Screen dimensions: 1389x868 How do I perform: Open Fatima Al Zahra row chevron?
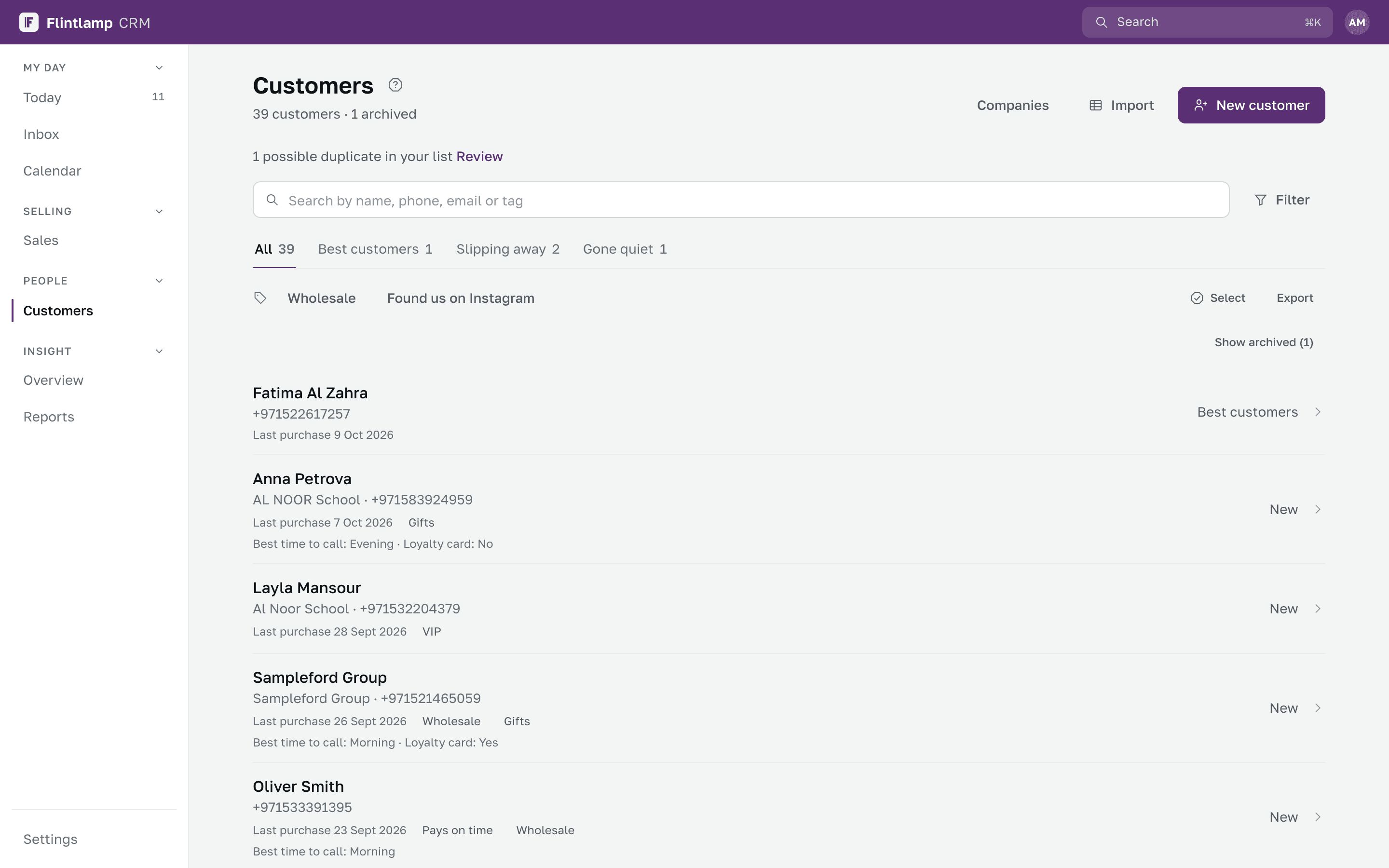pos(1318,412)
